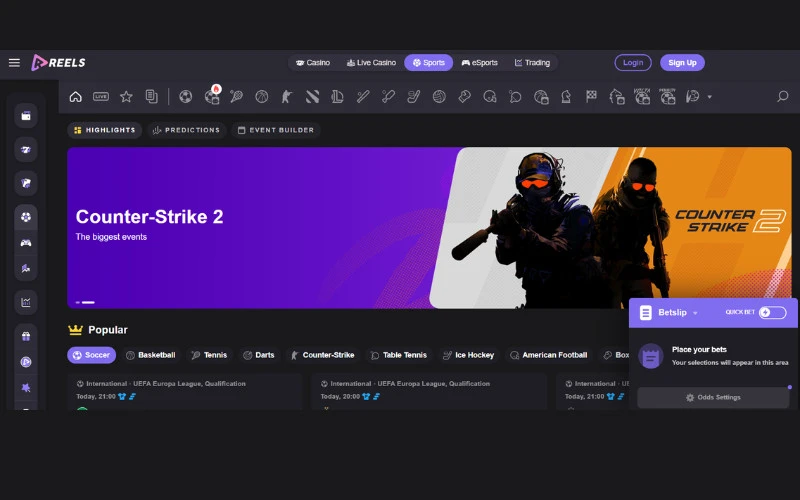Select the soccer ball sport icon
This screenshot has width=800, height=500.
click(x=186, y=96)
